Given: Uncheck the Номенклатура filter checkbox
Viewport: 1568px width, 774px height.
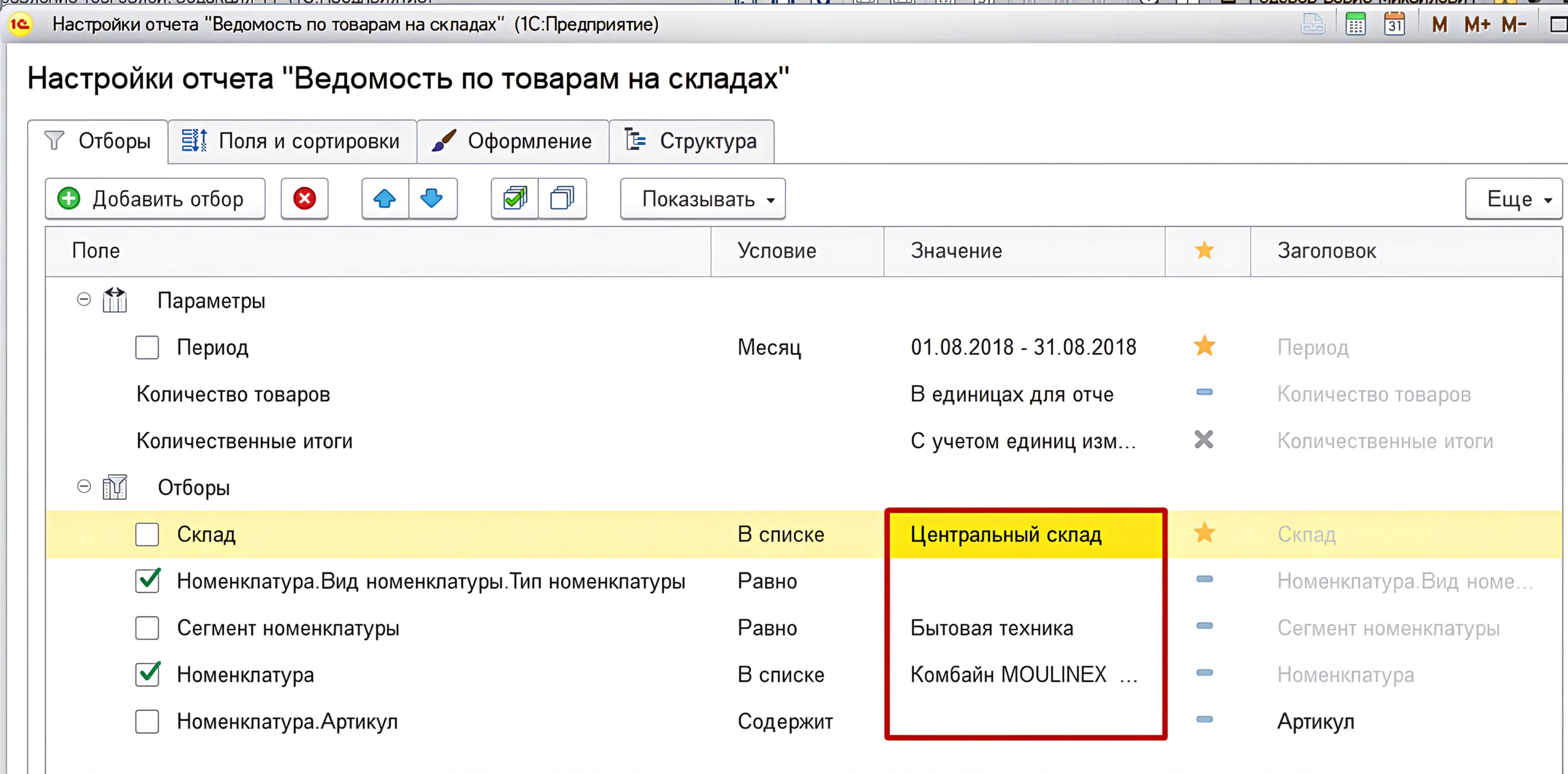Looking at the screenshot, I should click(x=147, y=674).
